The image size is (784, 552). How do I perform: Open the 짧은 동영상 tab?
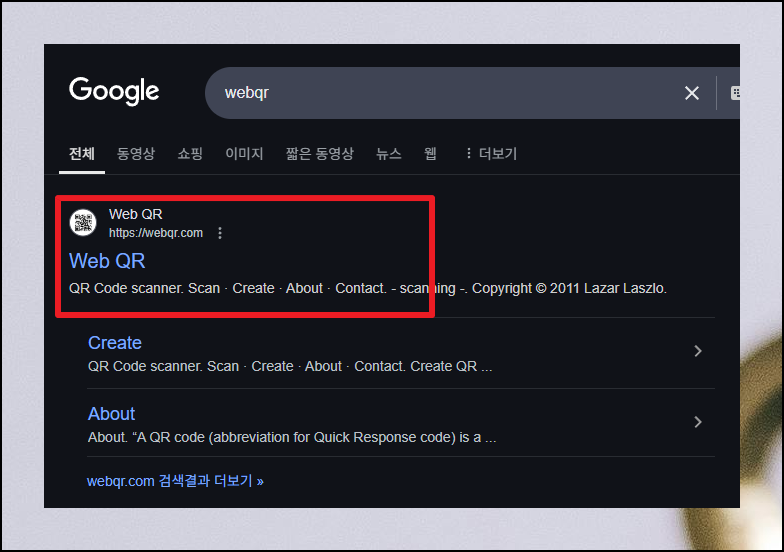click(320, 154)
